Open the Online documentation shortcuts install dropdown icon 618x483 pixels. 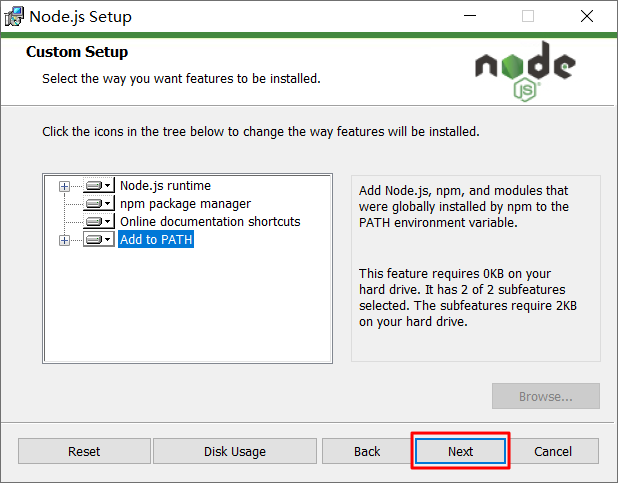[99, 222]
